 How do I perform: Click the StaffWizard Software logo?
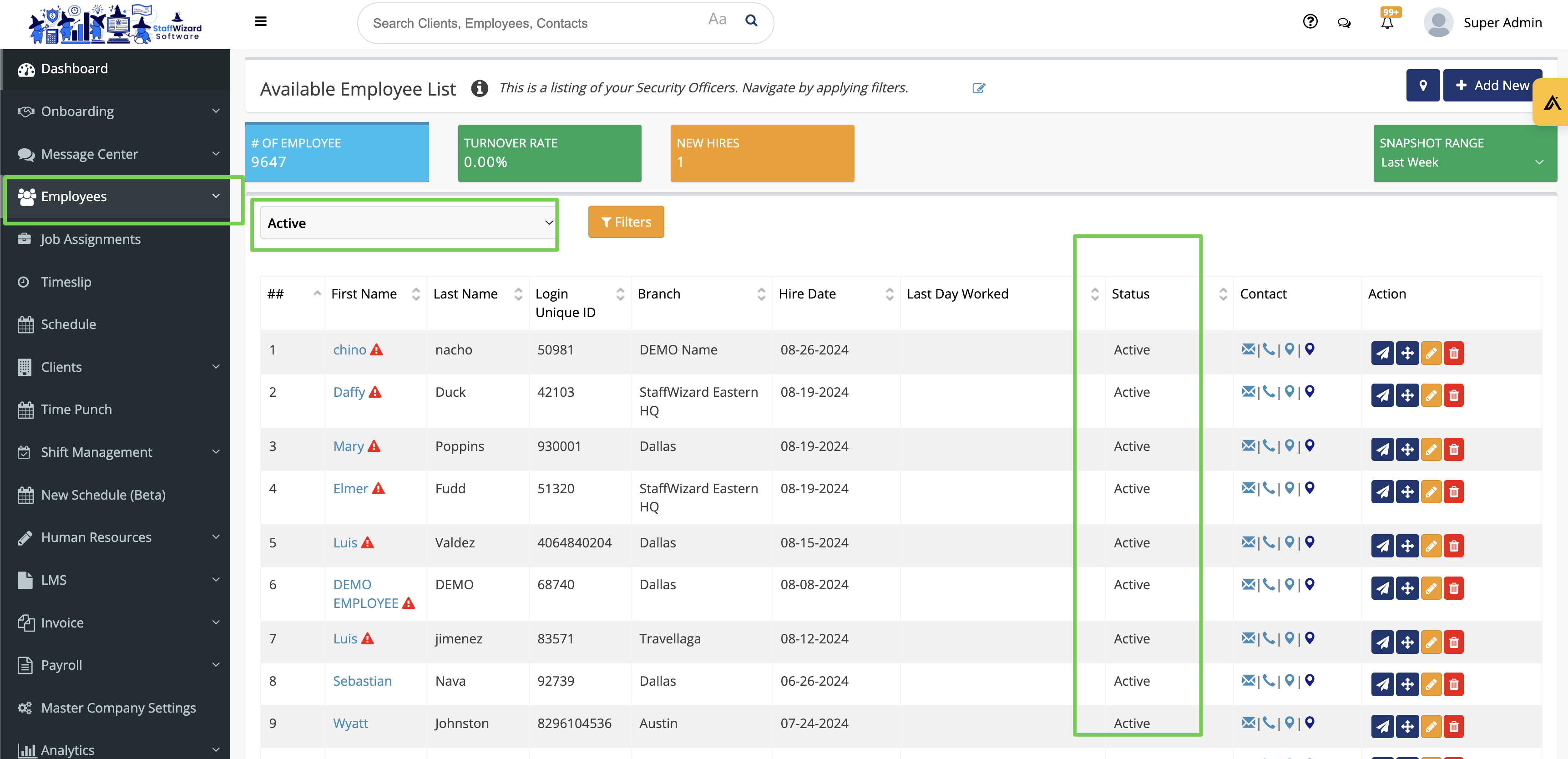[x=115, y=25]
